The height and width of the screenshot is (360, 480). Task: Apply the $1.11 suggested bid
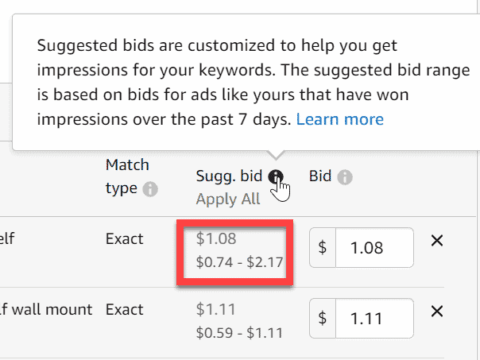coord(216,309)
